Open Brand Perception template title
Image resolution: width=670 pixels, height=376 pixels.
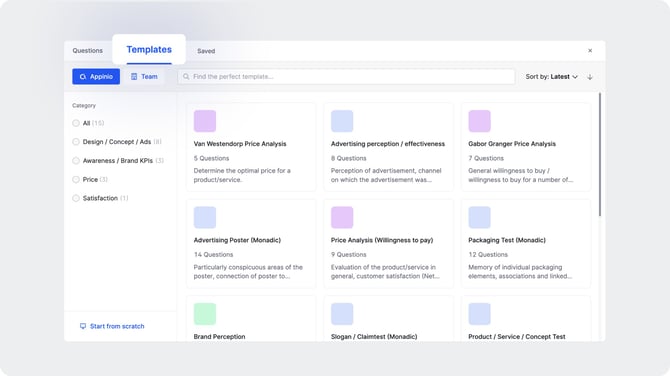[220, 337]
